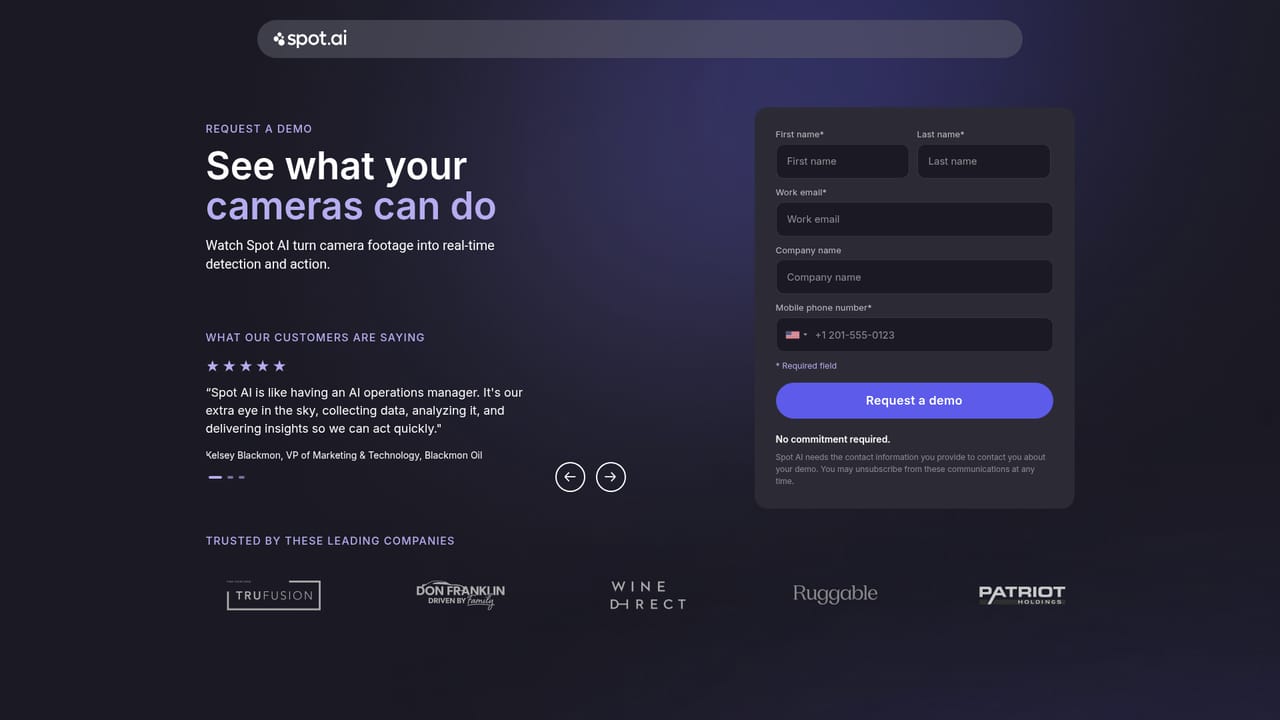Click the Ruggable logo

click(x=835, y=594)
